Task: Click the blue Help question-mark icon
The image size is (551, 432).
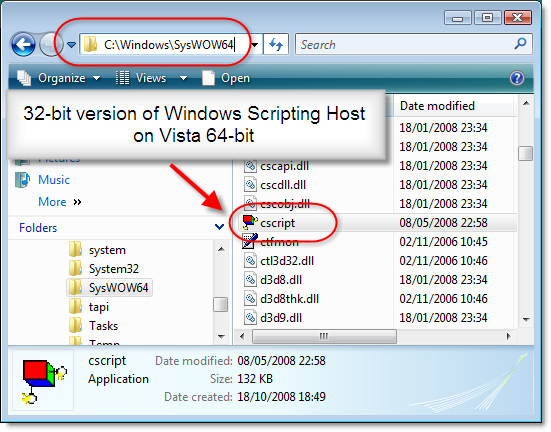Action: (x=517, y=78)
